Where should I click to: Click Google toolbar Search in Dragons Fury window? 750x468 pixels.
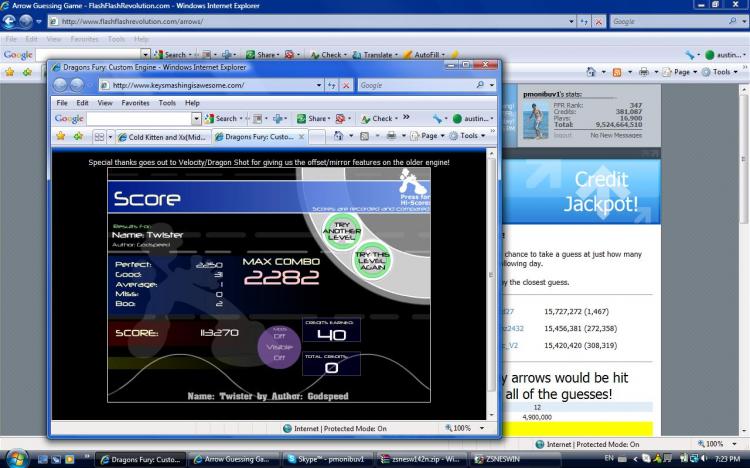click(221, 118)
